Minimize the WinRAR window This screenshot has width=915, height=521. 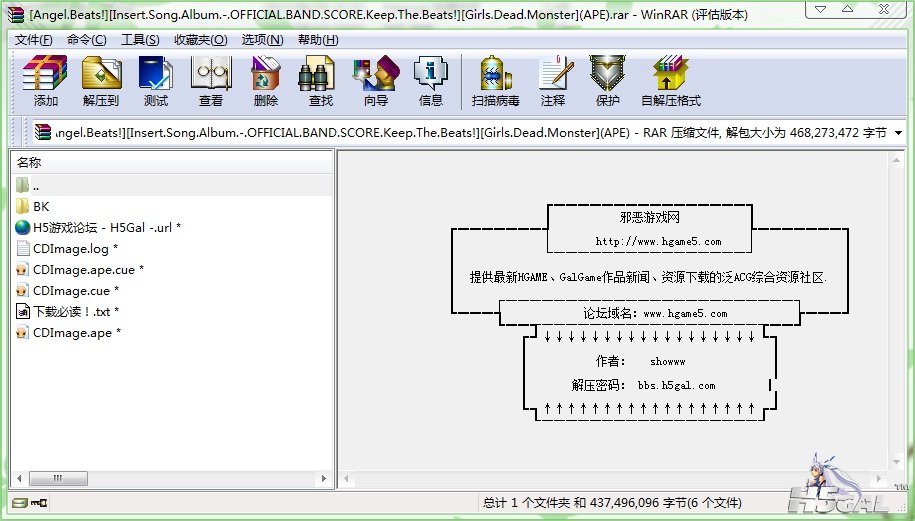tap(820, 9)
